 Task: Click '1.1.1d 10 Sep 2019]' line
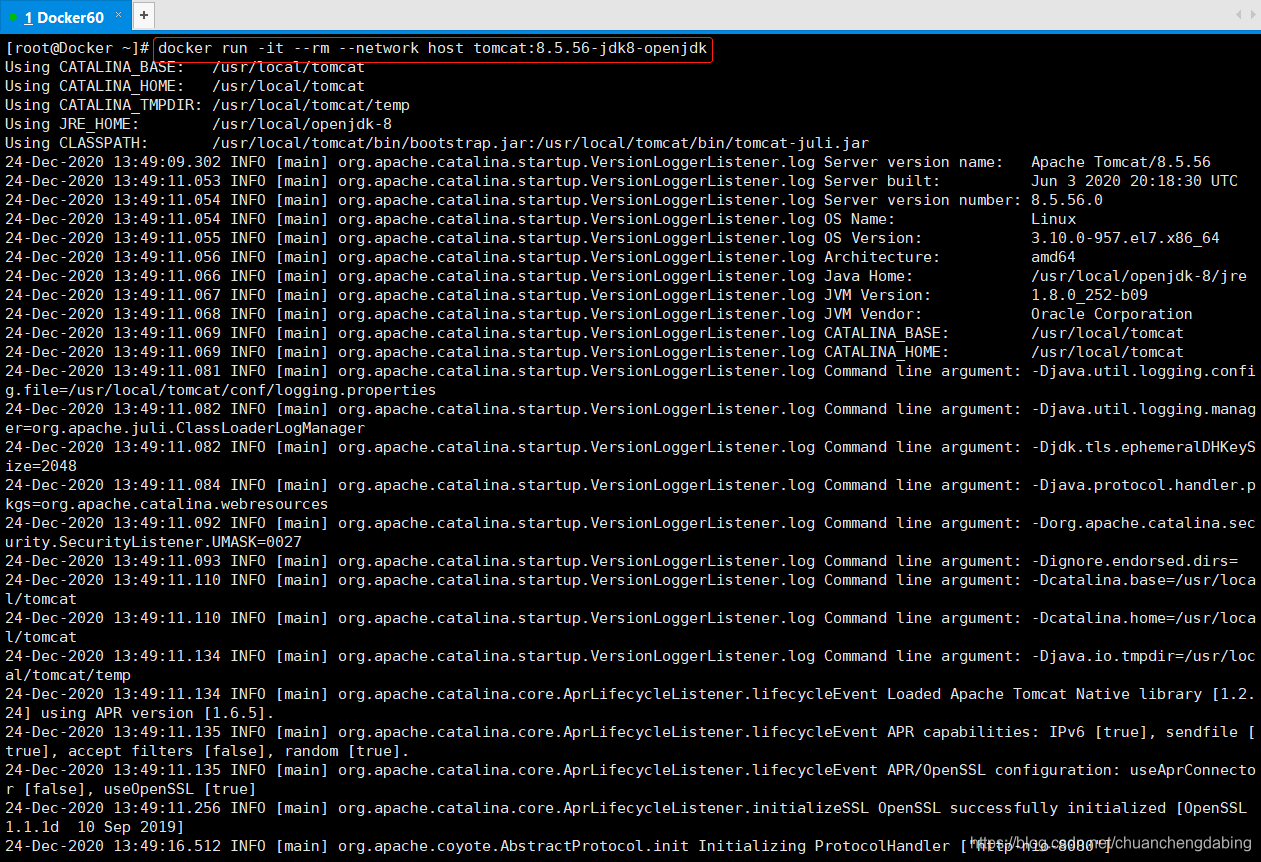(x=95, y=827)
